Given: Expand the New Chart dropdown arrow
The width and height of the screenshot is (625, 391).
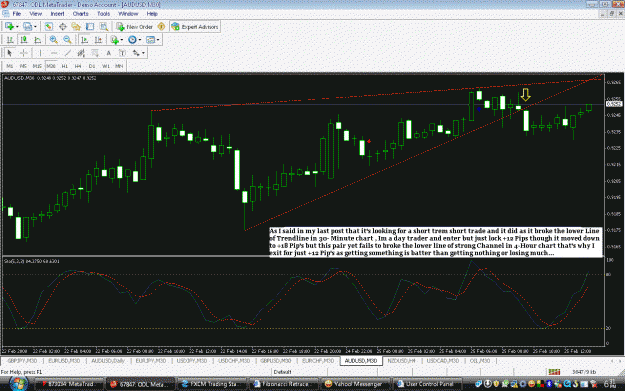Looking at the screenshot, I should click(17, 27).
